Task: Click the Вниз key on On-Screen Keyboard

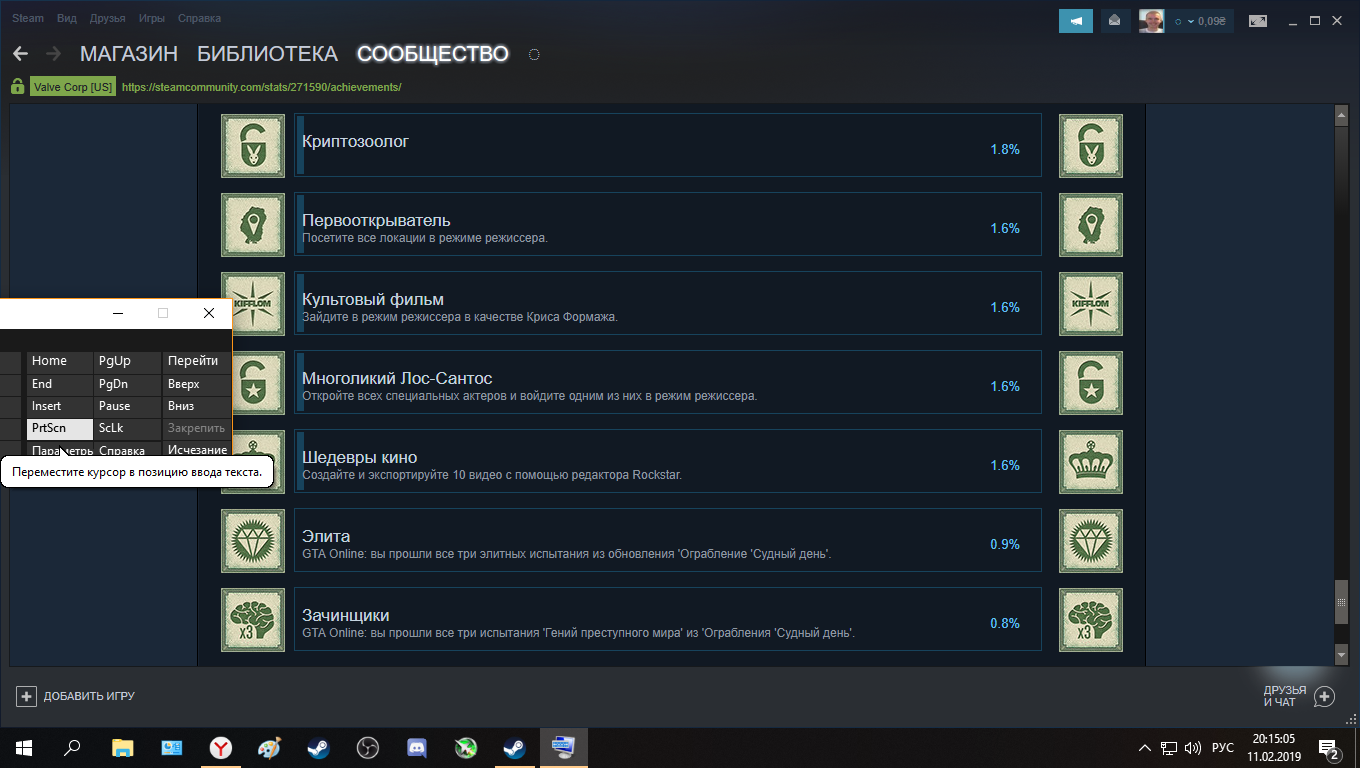Action: (197, 406)
